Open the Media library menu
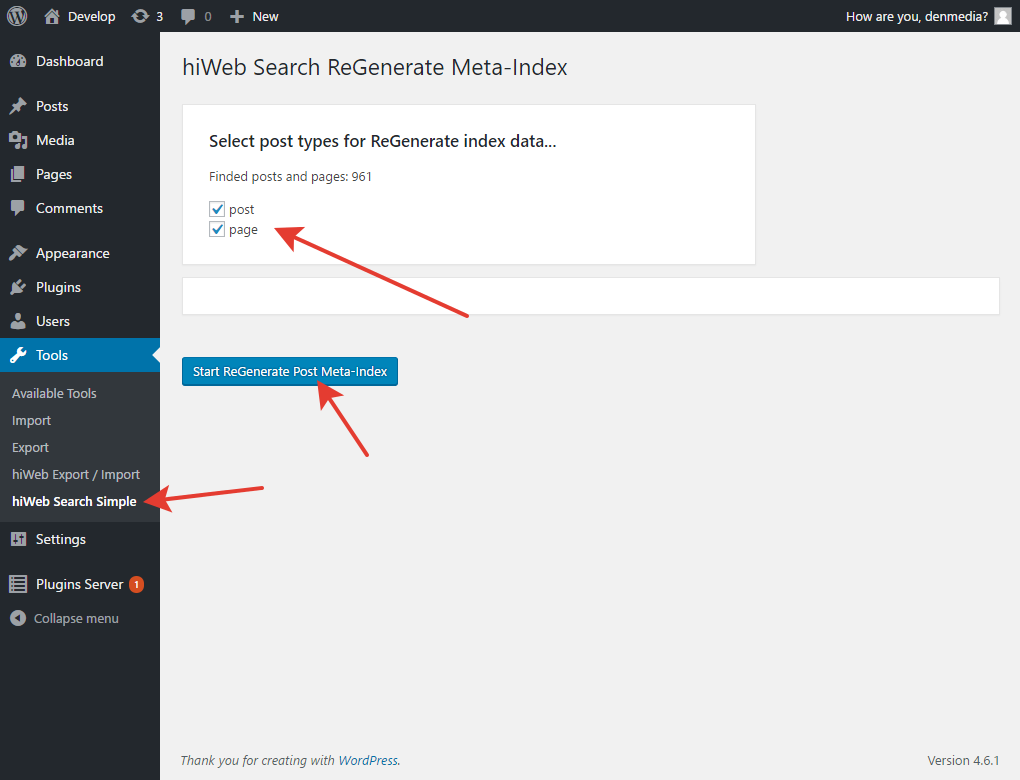Viewport: 1020px width, 780px height. tap(55, 140)
